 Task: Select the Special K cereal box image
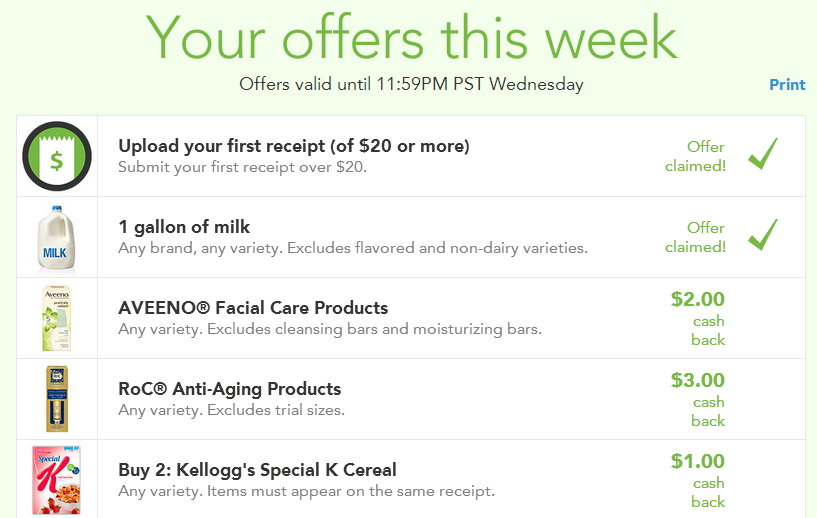pos(57,479)
